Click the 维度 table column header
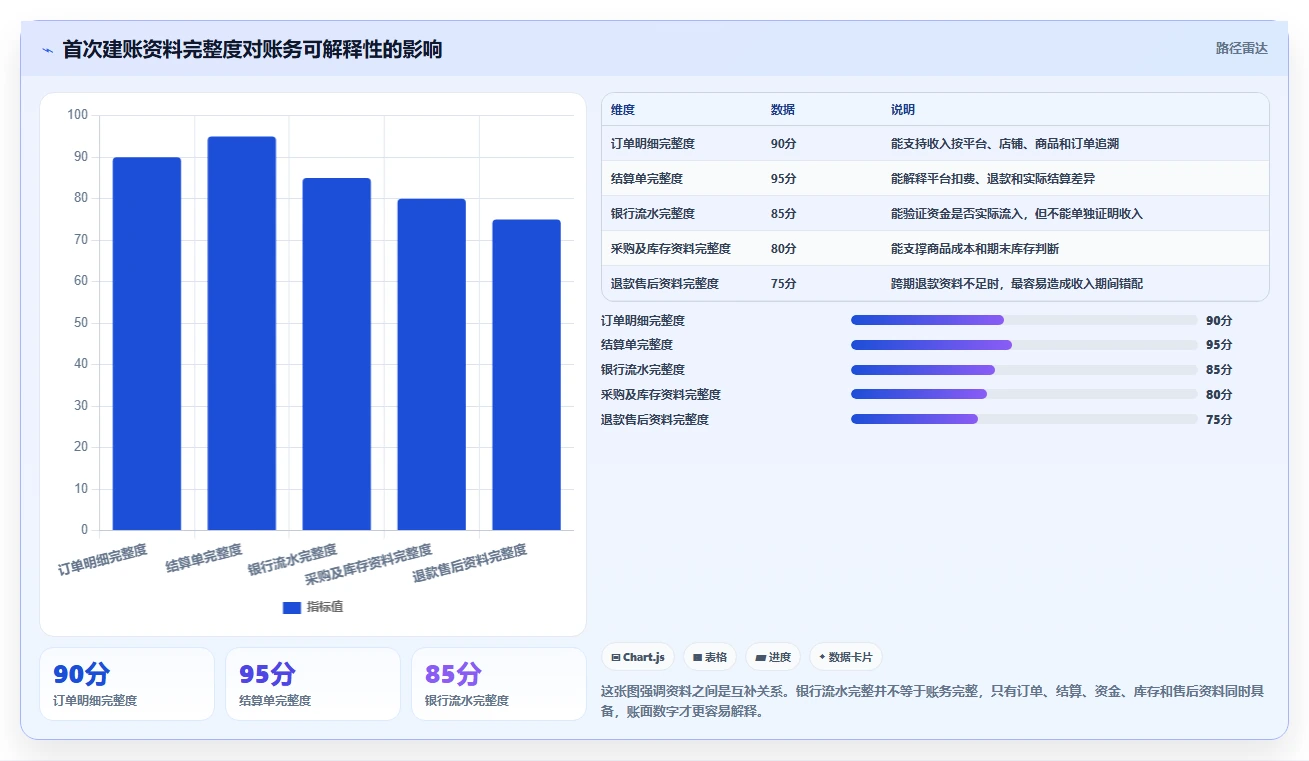This screenshot has height=761, width=1309. pyautogui.click(x=623, y=110)
